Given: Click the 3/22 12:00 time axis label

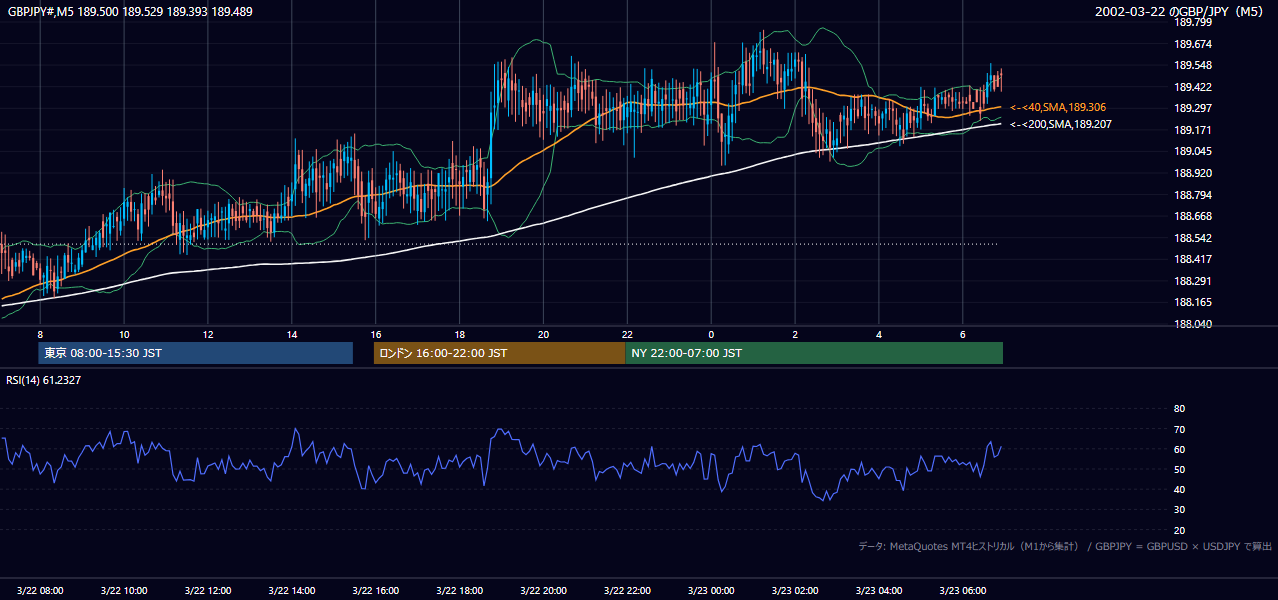Looking at the screenshot, I should click(x=208, y=591).
